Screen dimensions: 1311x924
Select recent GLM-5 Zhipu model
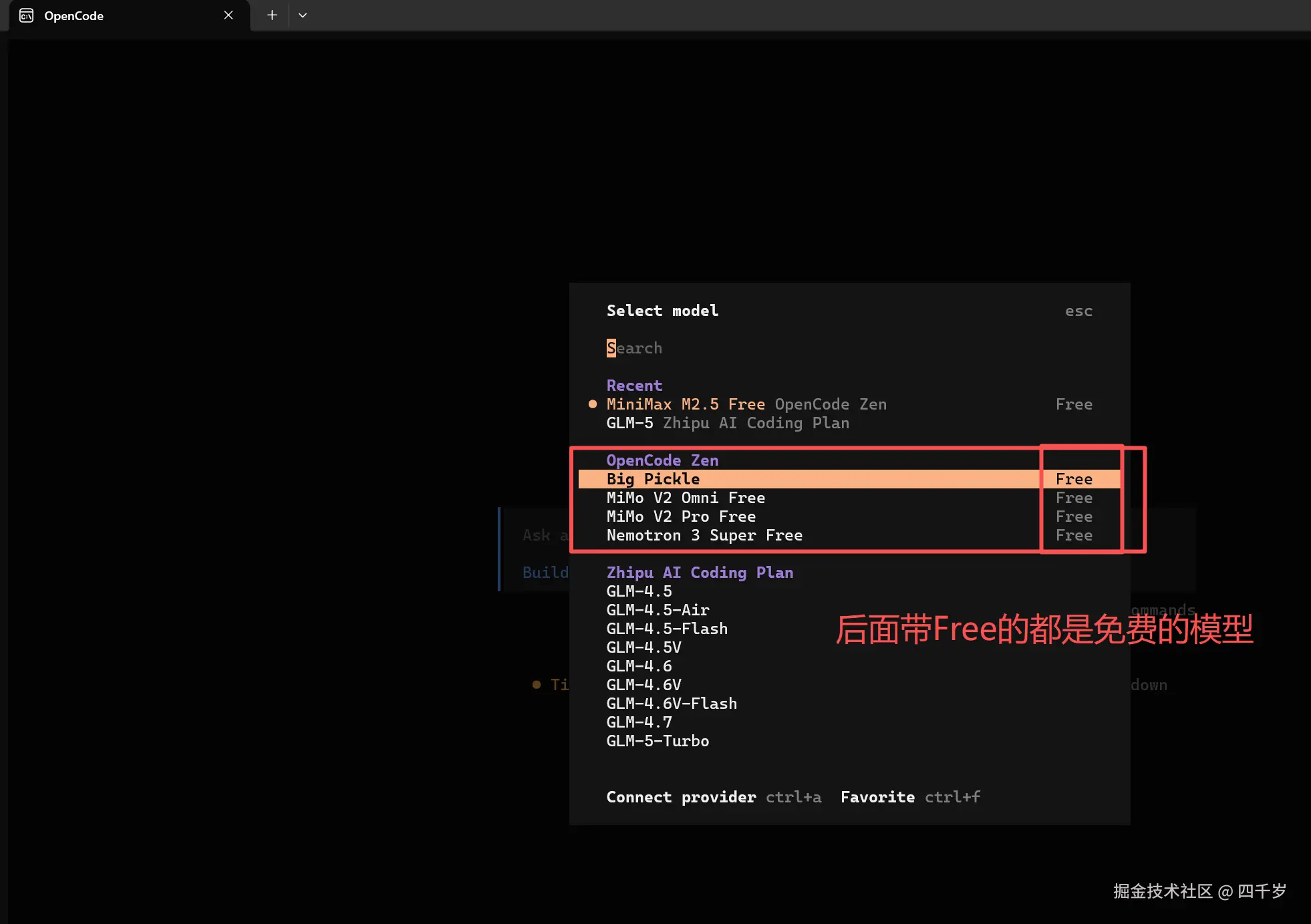click(727, 423)
